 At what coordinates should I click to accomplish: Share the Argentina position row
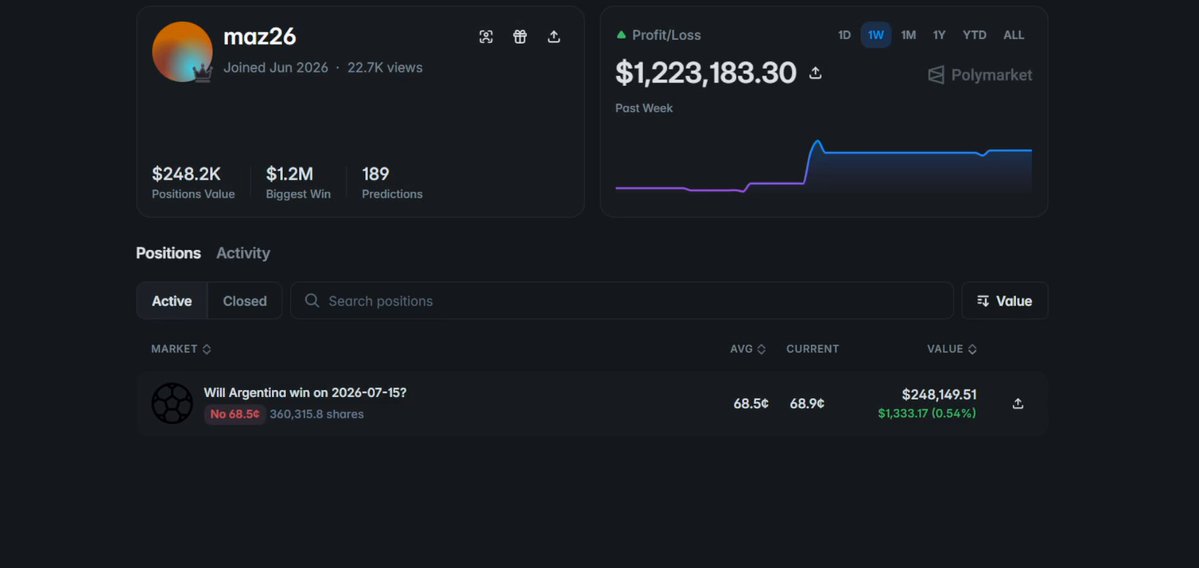pos(1018,404)
